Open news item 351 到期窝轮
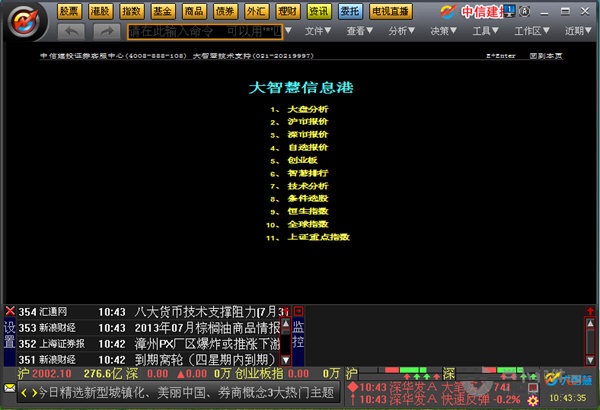600x410 pixels. point(149,360)
